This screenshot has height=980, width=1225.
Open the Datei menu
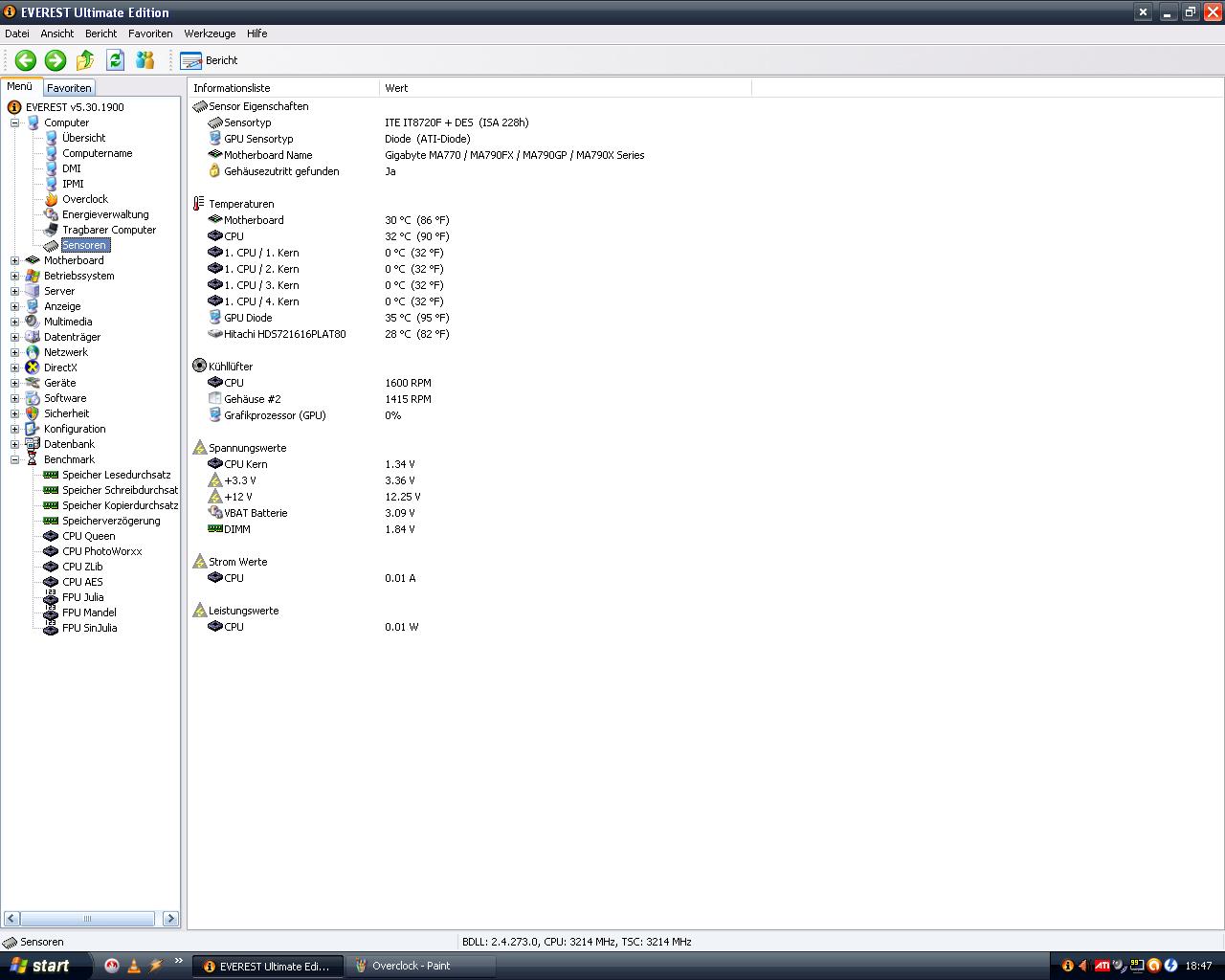point(17,33)
